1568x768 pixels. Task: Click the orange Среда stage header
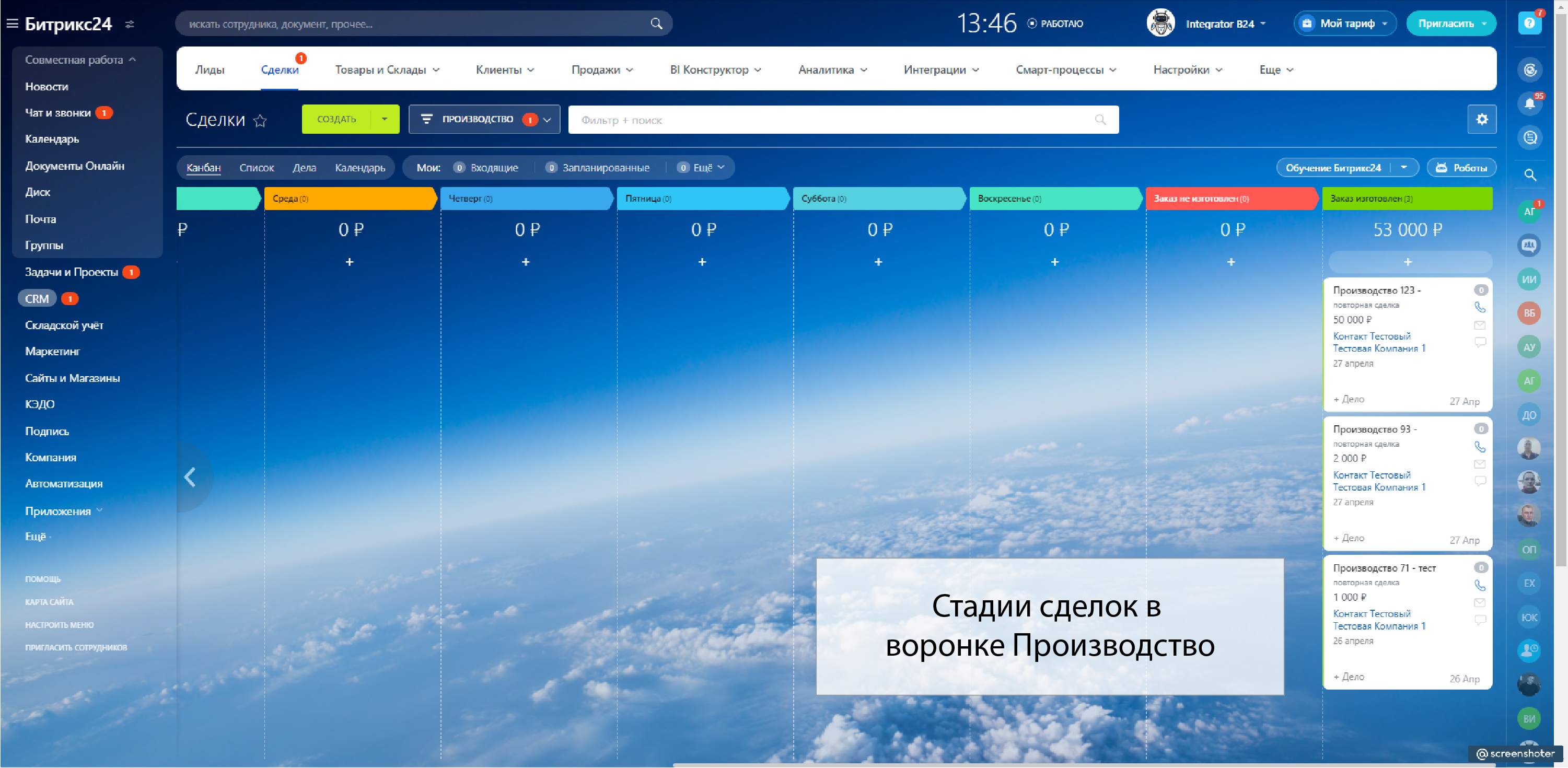(x=350, y=199)
